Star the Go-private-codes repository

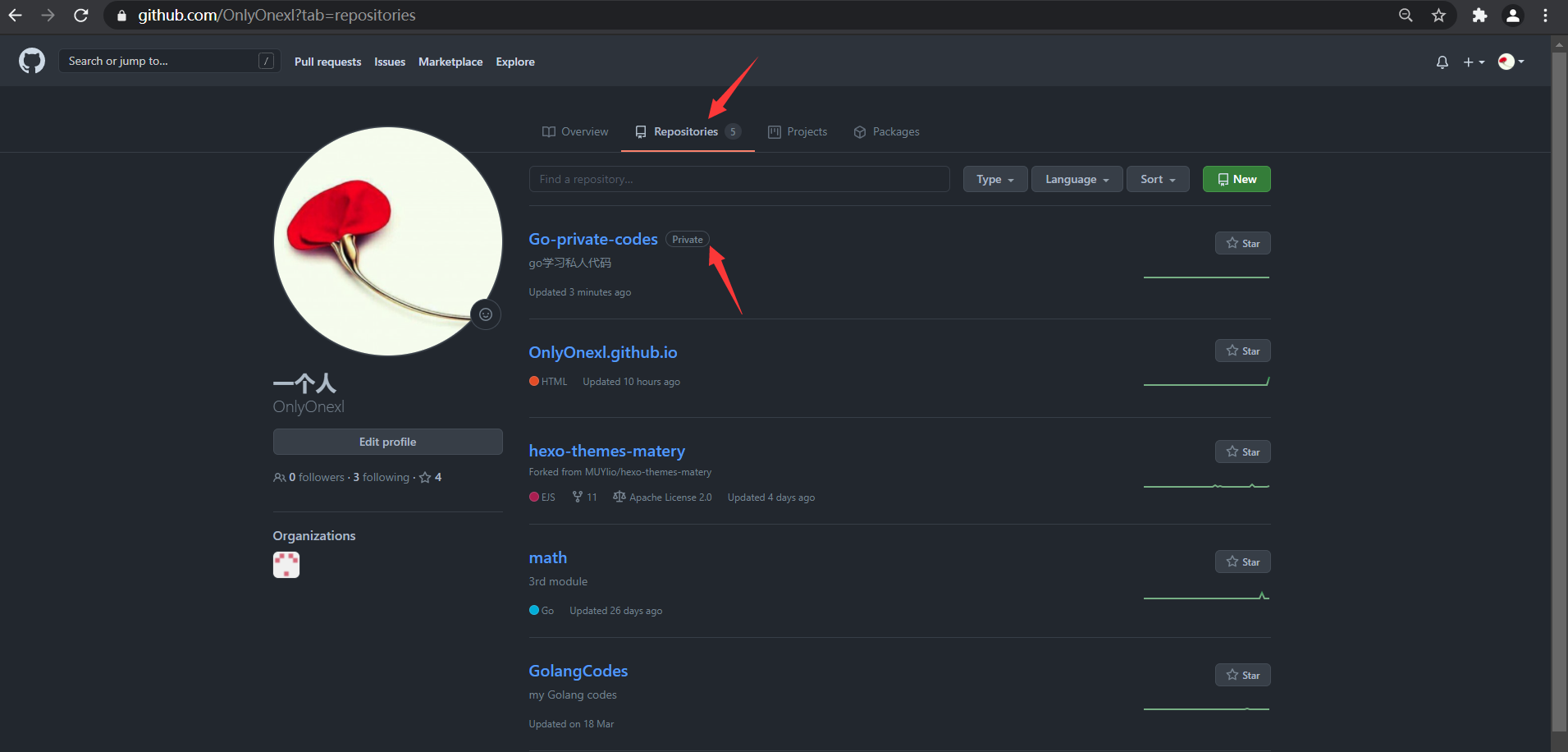pyautogui.click(x=1243, y=243)
